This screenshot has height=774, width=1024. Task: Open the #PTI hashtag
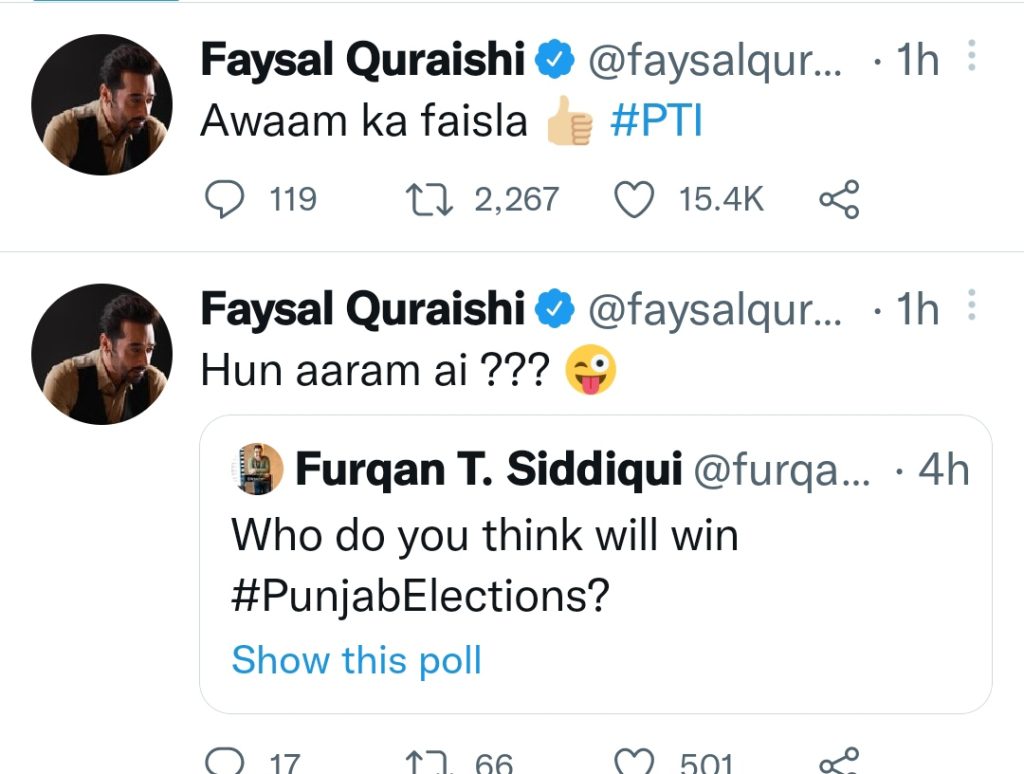(656, 120)
